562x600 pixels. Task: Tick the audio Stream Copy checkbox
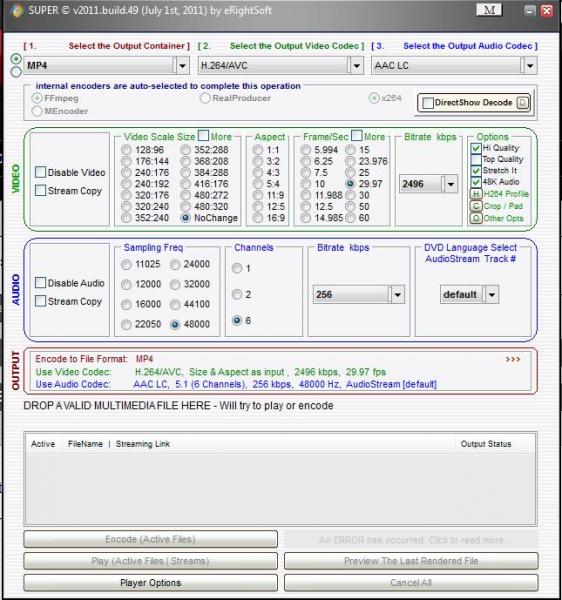(x=40, y=301)
